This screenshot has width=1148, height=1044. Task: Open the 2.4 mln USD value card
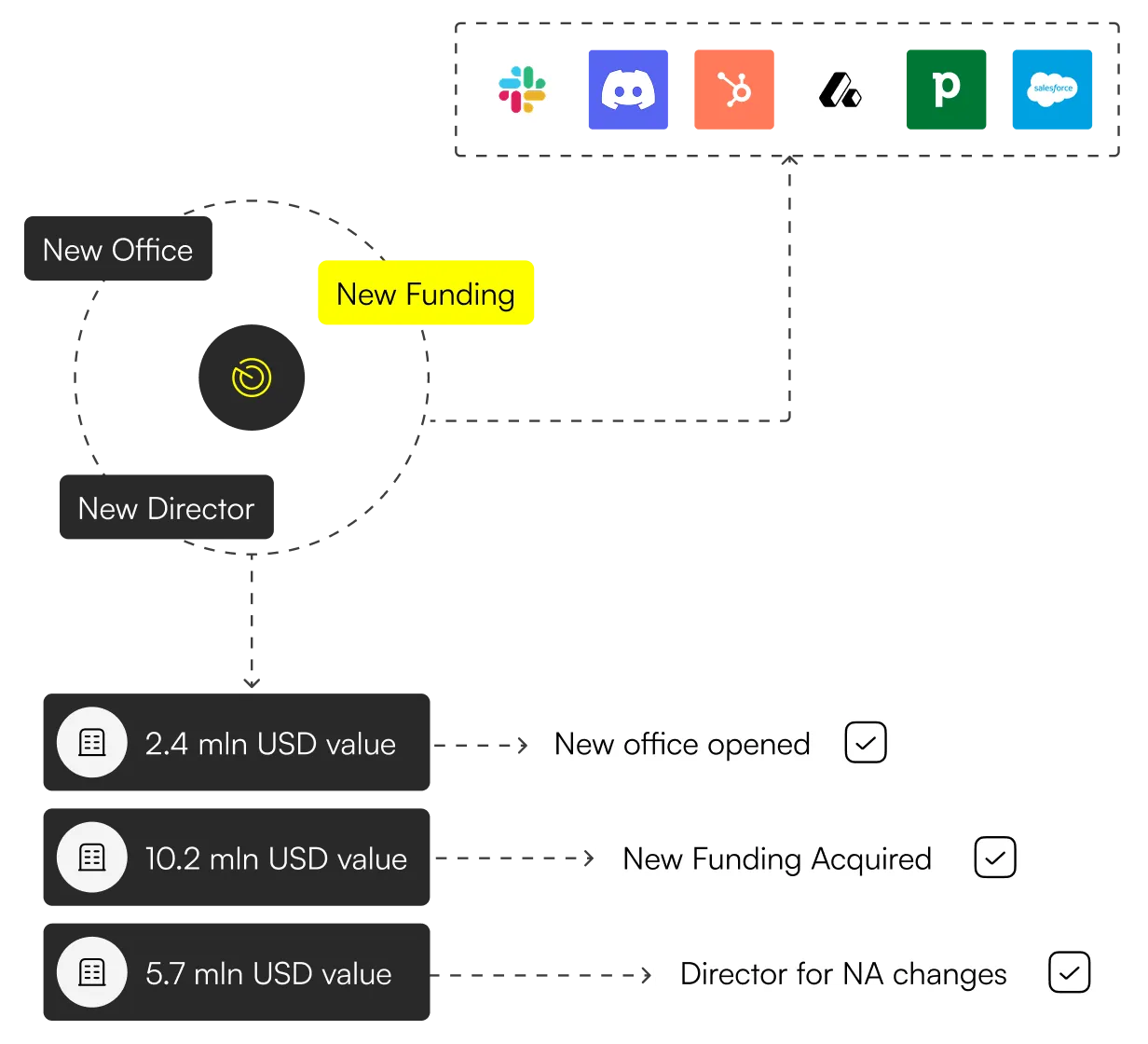click(237, 743)
